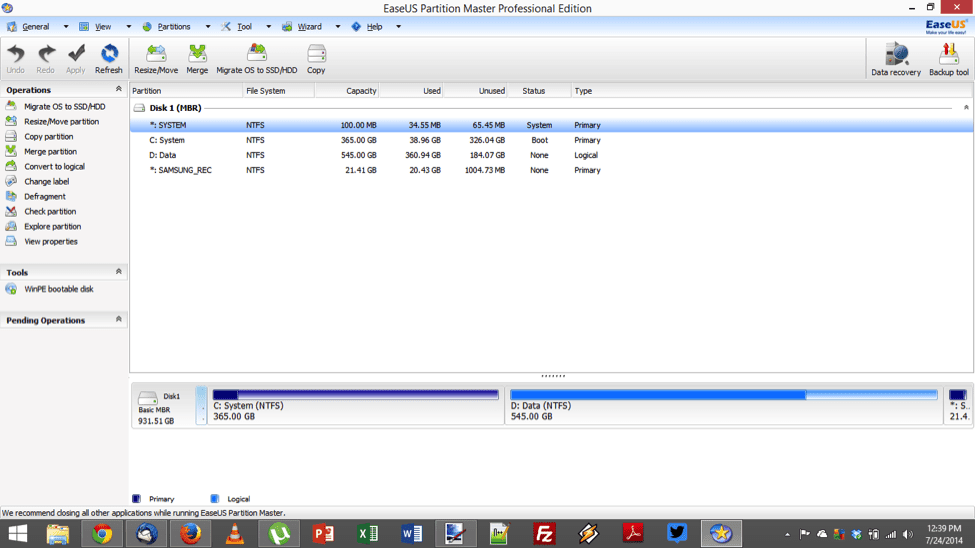Image resolution: width=975 pixels, height=549 pixels.
Task: Collapse the Operations panel
Action: click(x=118, y=89)
